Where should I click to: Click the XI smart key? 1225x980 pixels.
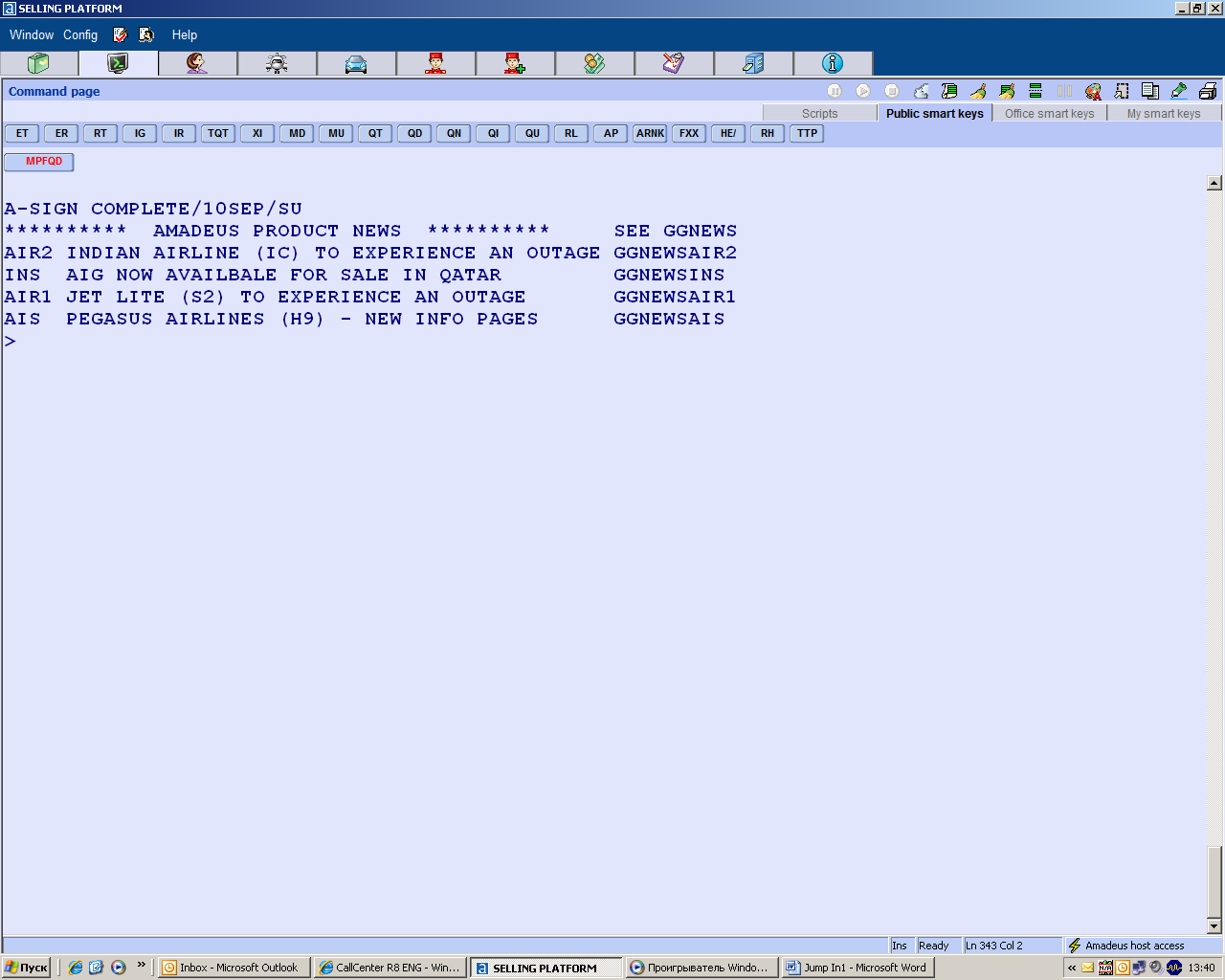coord(257,134)
